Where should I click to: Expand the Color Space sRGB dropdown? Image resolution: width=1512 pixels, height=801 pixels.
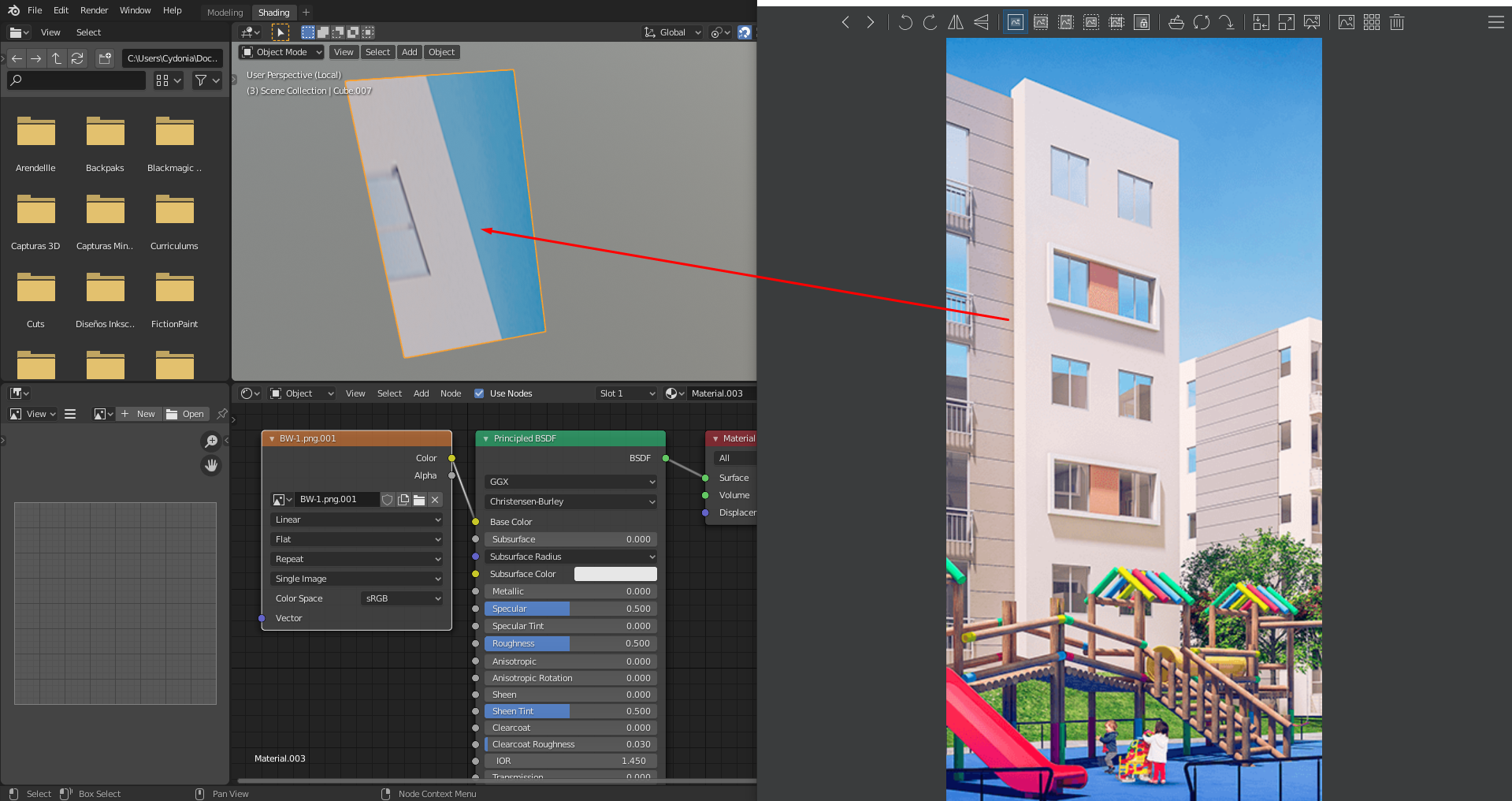coord(403,598)
